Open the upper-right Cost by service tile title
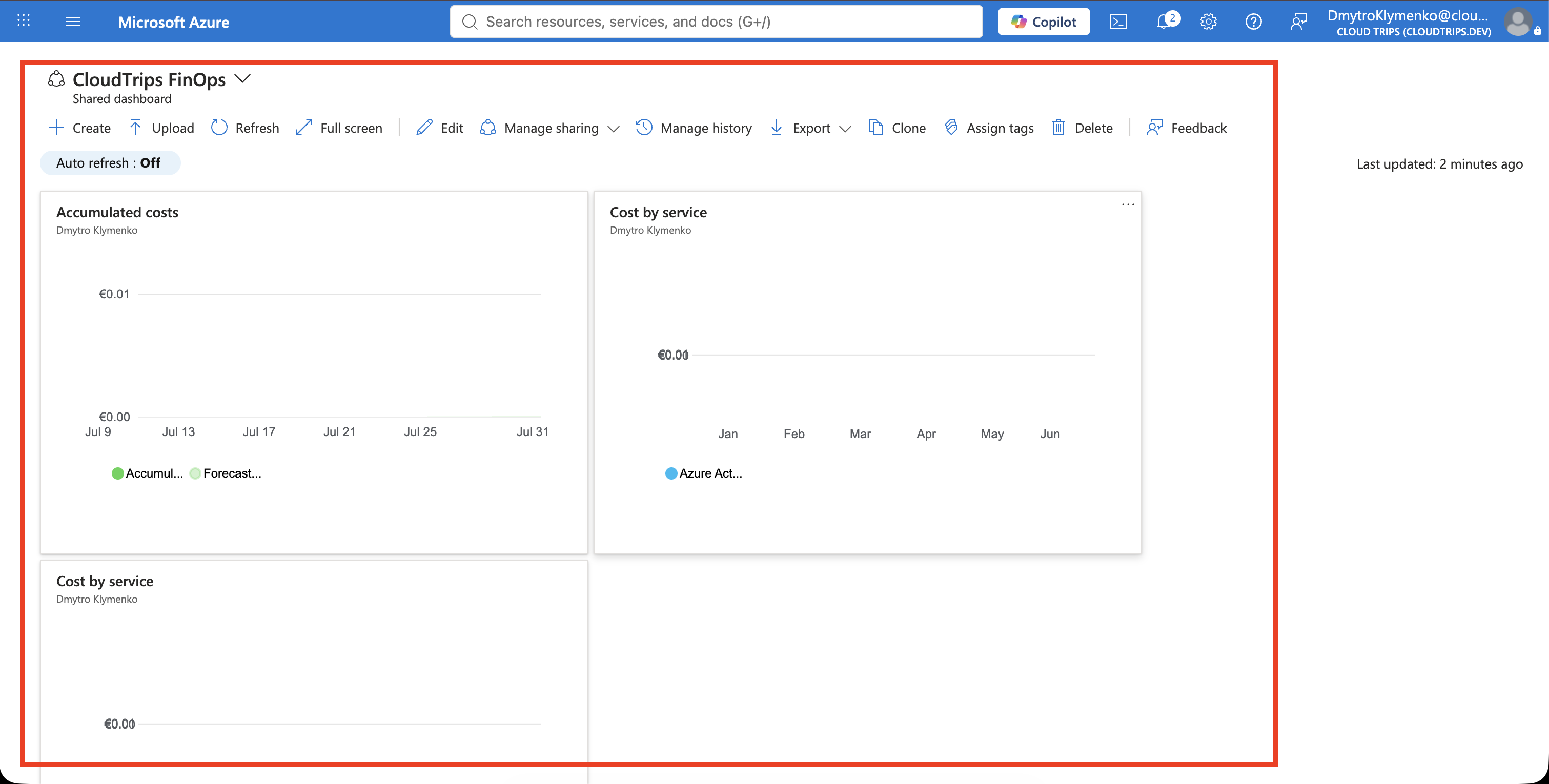The width and height of the screenshot is (1549, 784). [x=659, y=212]
